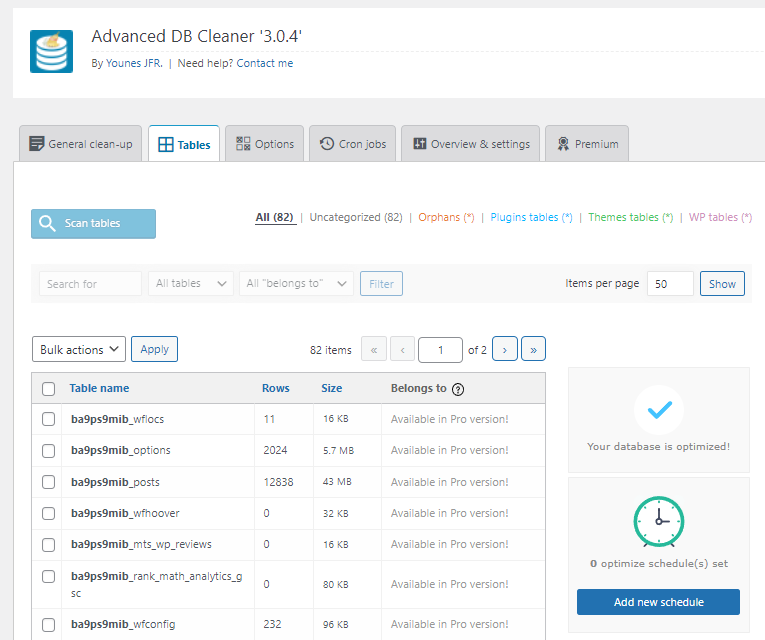This screenshot has height=640, width=765.
Task: Open the Younes JFR author link
Action: pos(134,63)
